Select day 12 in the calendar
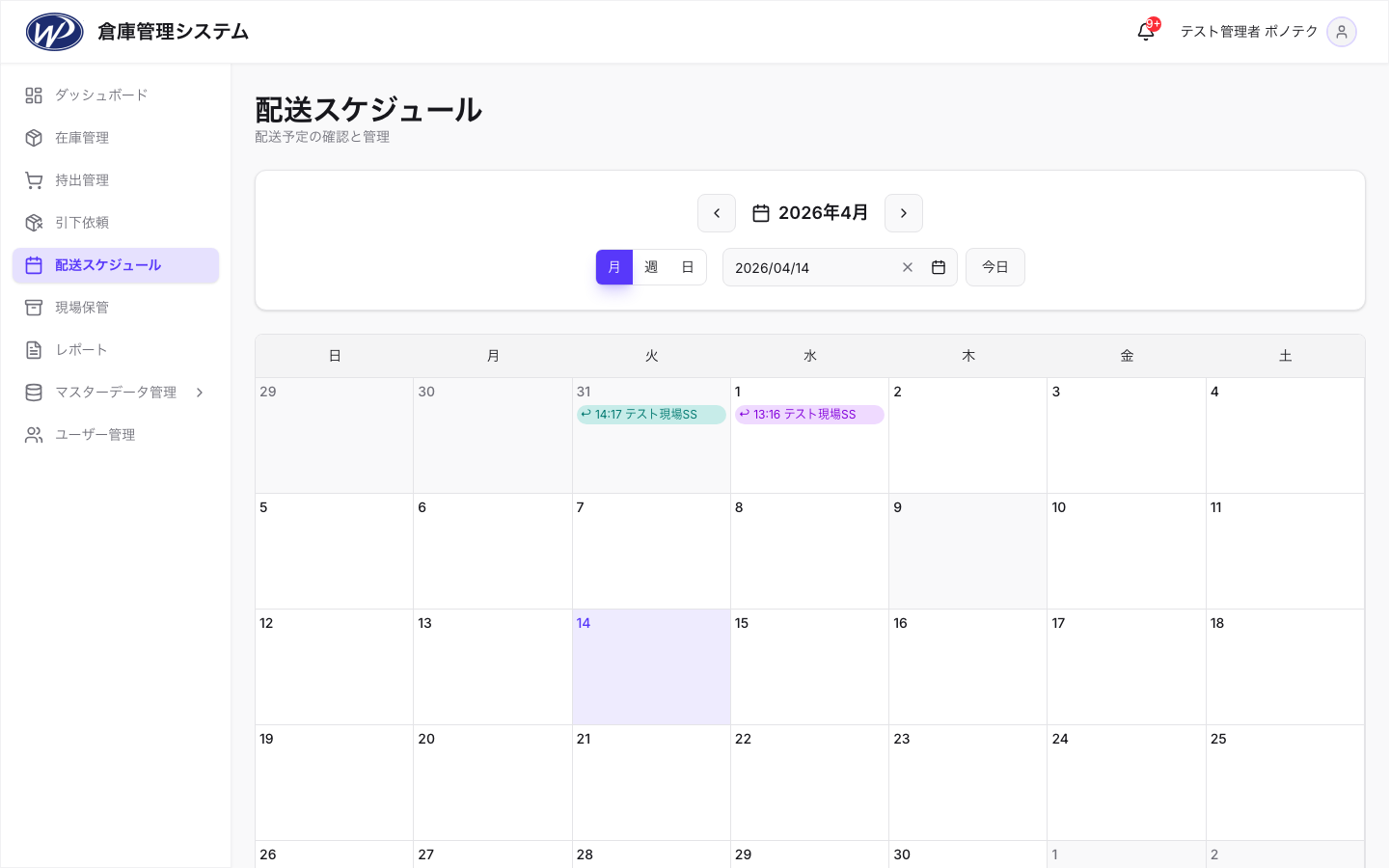The width and height of the screenshot is (1389, 868). tap(335, 667)
